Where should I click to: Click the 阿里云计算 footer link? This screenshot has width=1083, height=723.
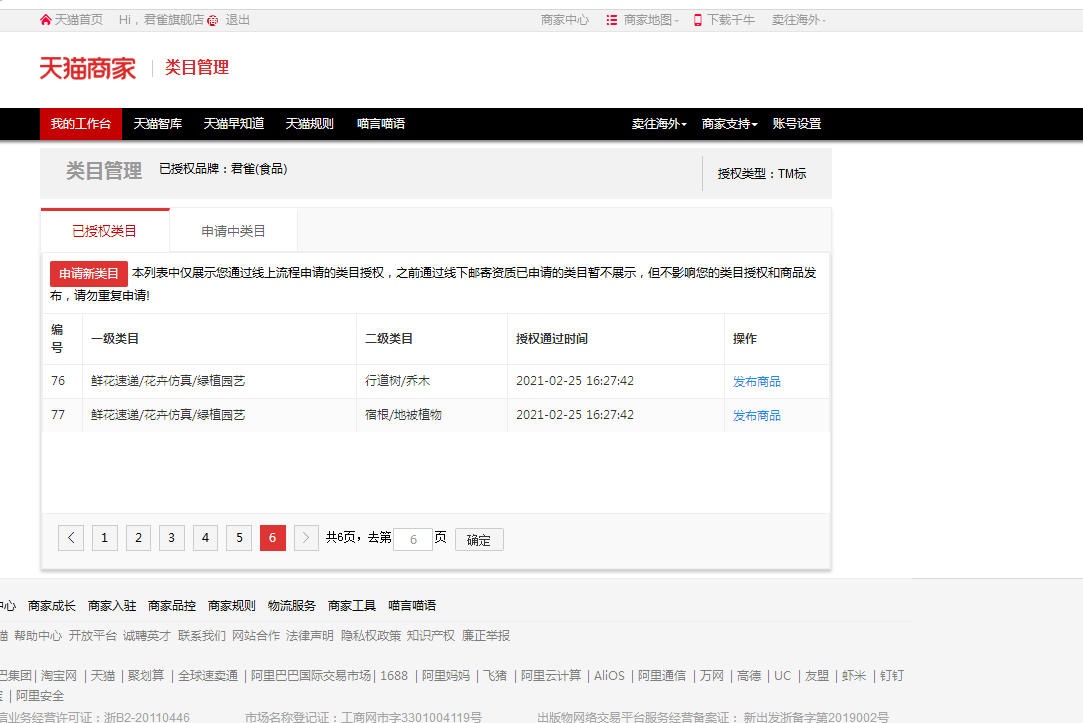click(550, 675)
